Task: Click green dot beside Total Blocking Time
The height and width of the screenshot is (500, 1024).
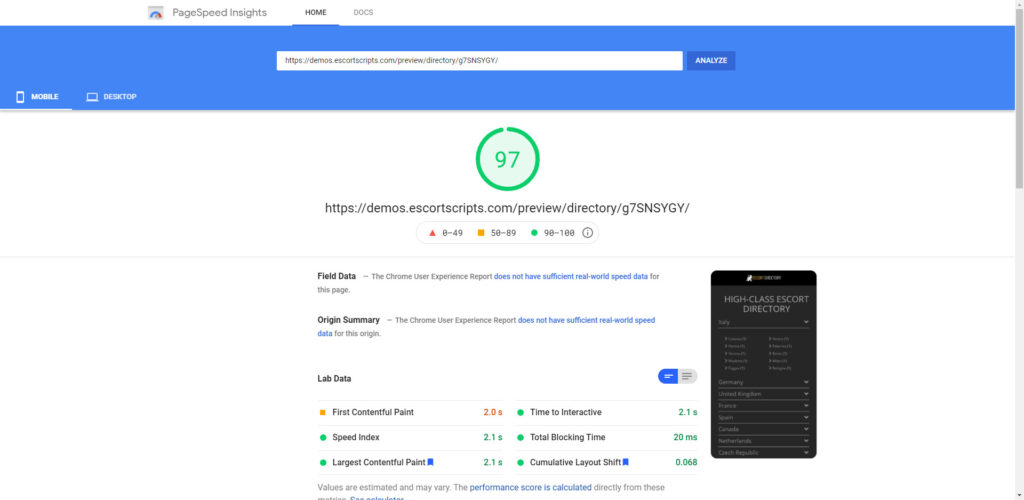Action: coord(520,437)
